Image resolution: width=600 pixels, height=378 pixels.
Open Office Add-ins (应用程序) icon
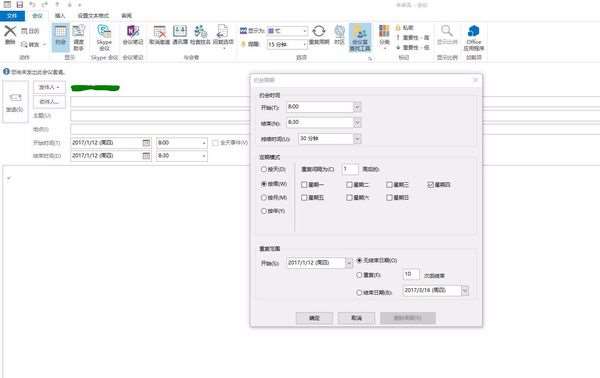point(474,31)
